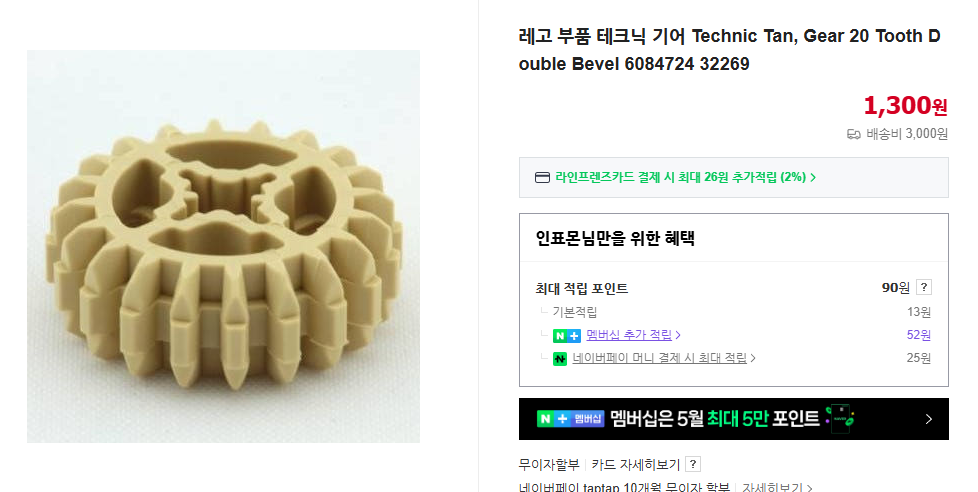Screen dimensions: 978x492
Task: Click the N+ 멤버십 logo in black banner
Action: (x=570, y=418)
